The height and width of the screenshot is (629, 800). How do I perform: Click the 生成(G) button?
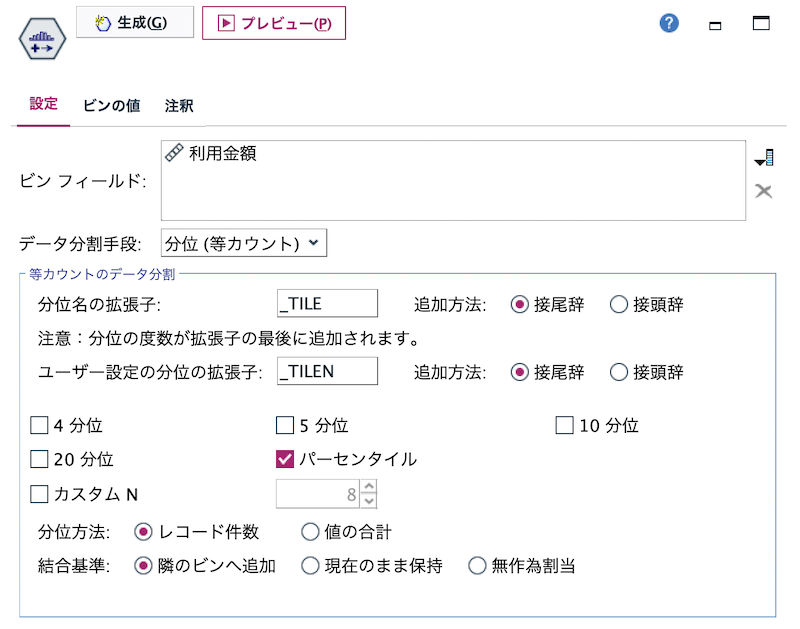(x=134, y=22)
